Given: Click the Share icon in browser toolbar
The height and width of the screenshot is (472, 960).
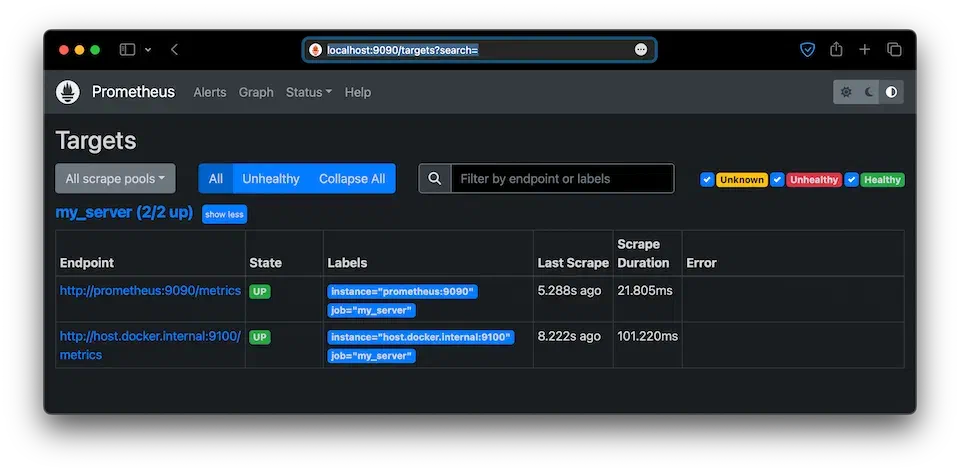Looking at the screenshot, I should (836, 49).
